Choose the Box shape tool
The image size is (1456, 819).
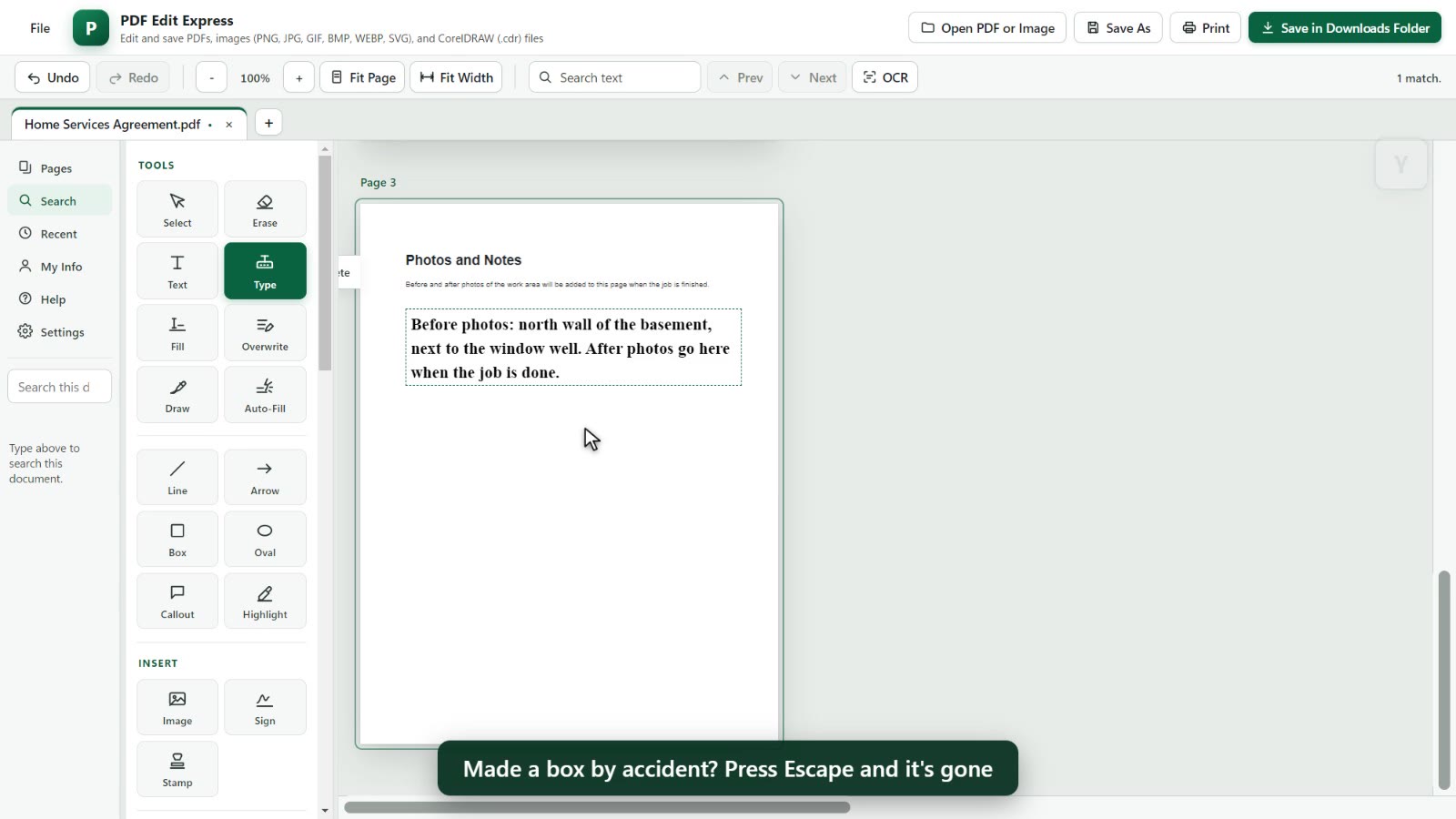tap(177, 539)
